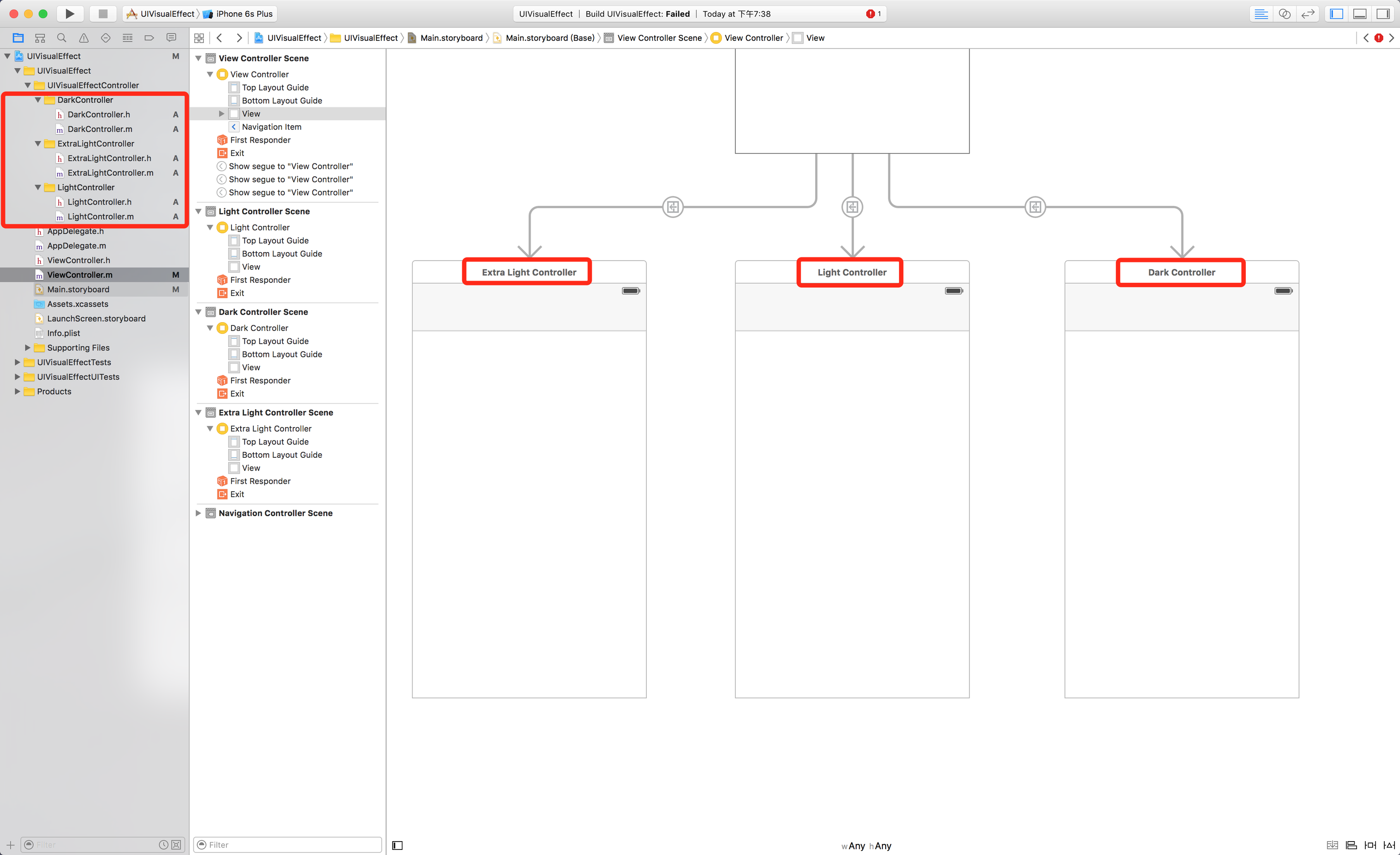Show the Breakpoint navigator icon
Viewport: 1400px width, 855px height.
pyautogui.click(x=149, y=38)
